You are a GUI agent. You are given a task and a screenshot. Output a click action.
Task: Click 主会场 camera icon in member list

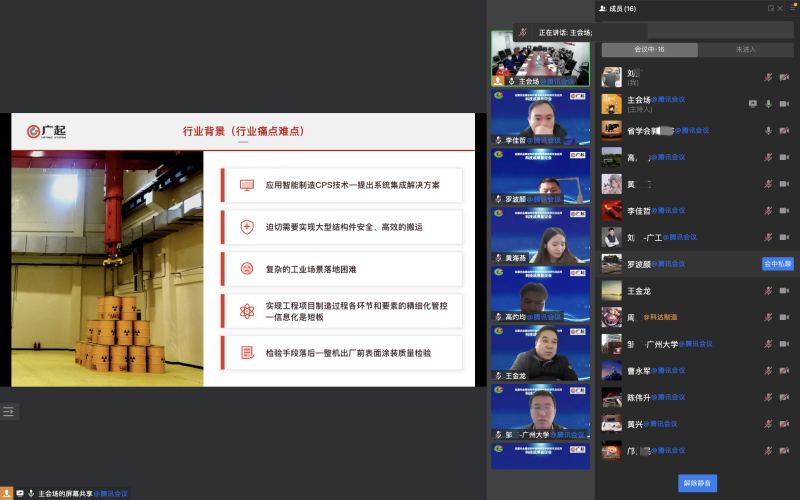pos(784,103)
